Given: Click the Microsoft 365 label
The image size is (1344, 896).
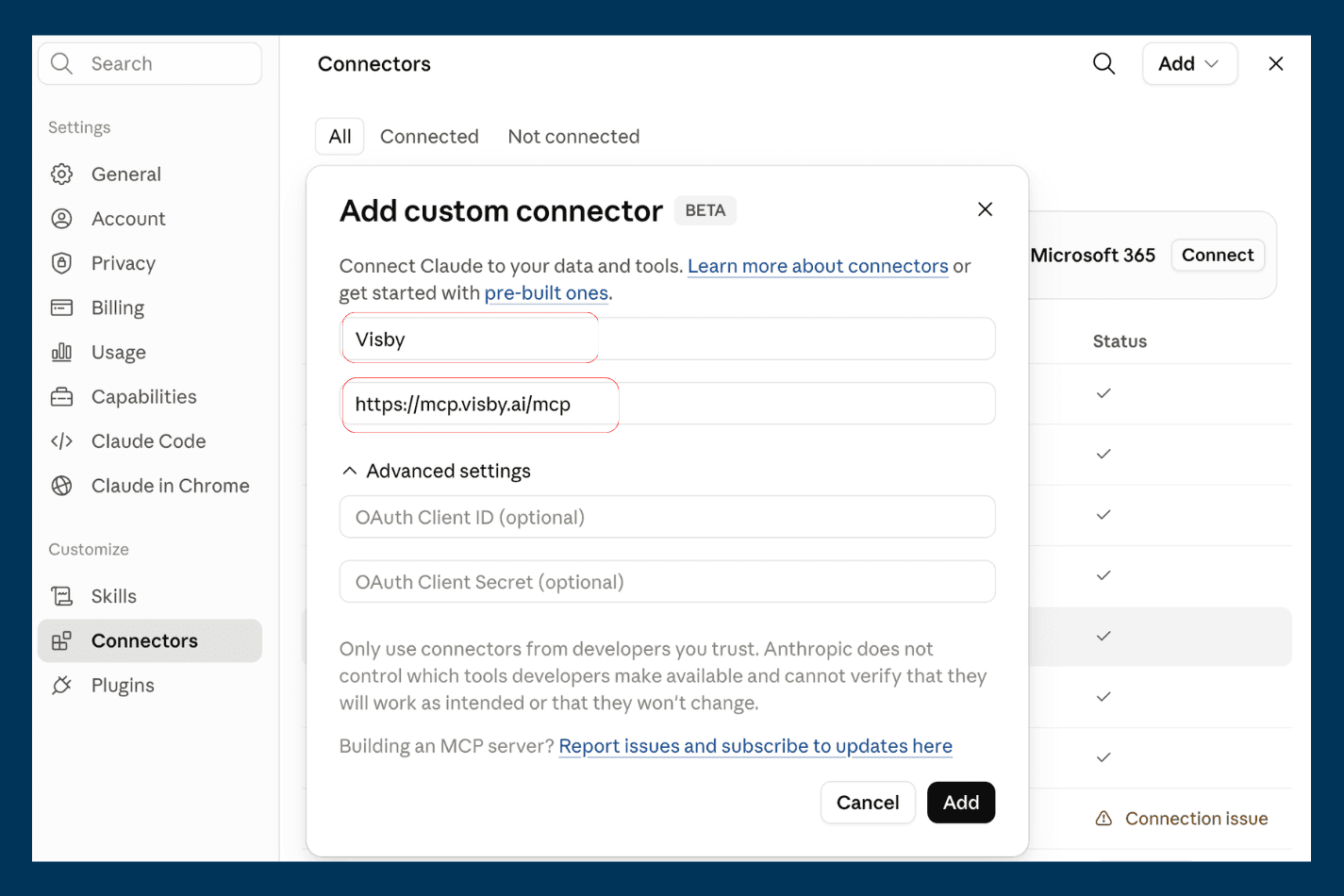Looking at the screenshot, I should click(1093, 256).
